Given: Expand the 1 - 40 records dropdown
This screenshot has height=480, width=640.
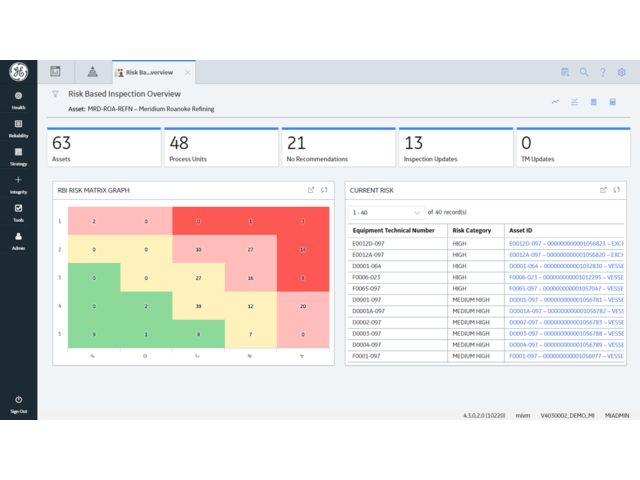Looking at the screenshot, I should click(386, 212).
